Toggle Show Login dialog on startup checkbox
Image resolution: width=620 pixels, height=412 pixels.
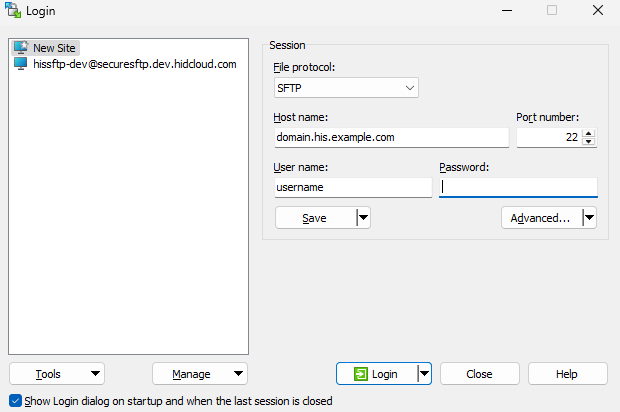[14, 401]
